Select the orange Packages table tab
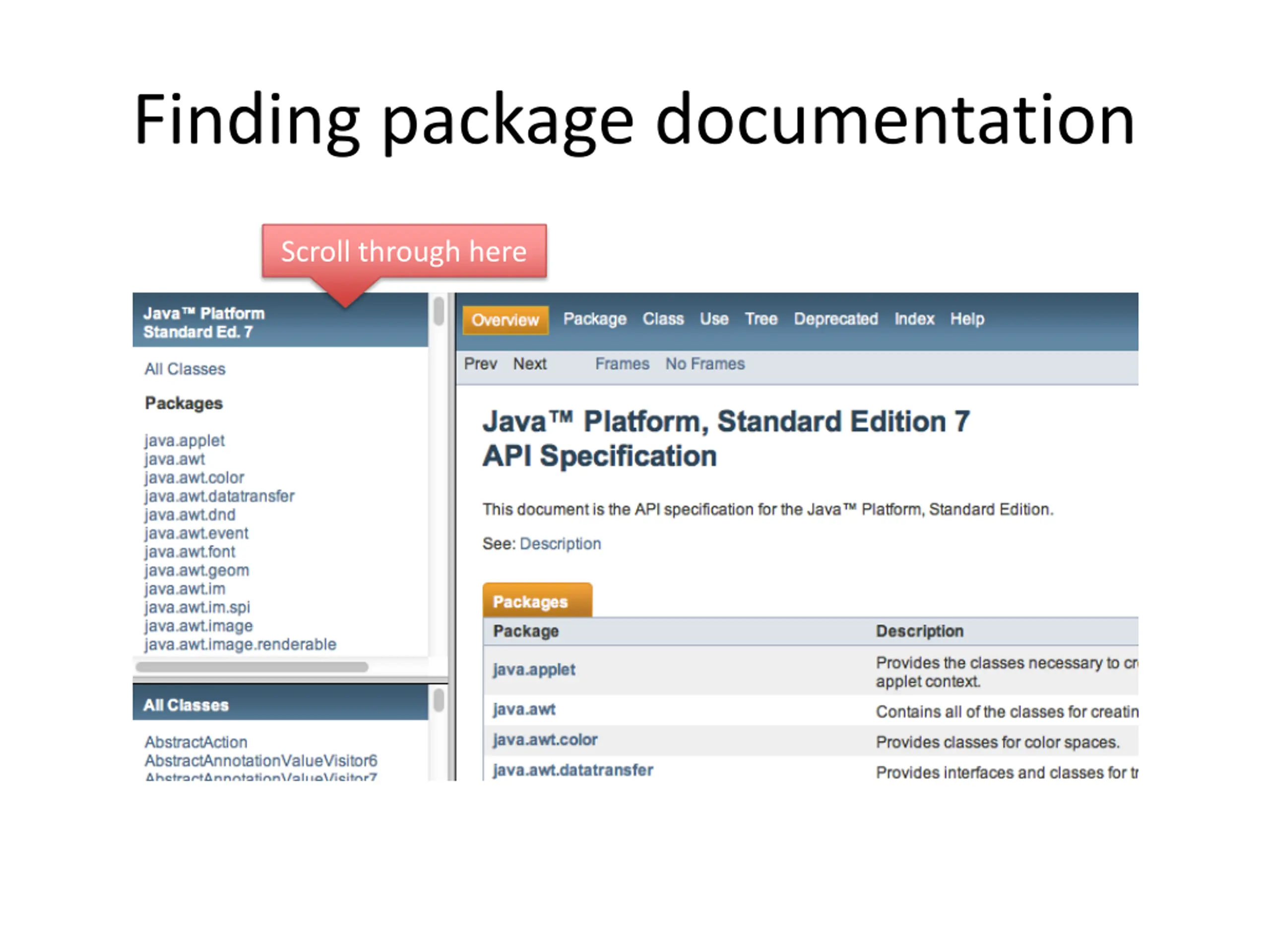 pos(537,601)
